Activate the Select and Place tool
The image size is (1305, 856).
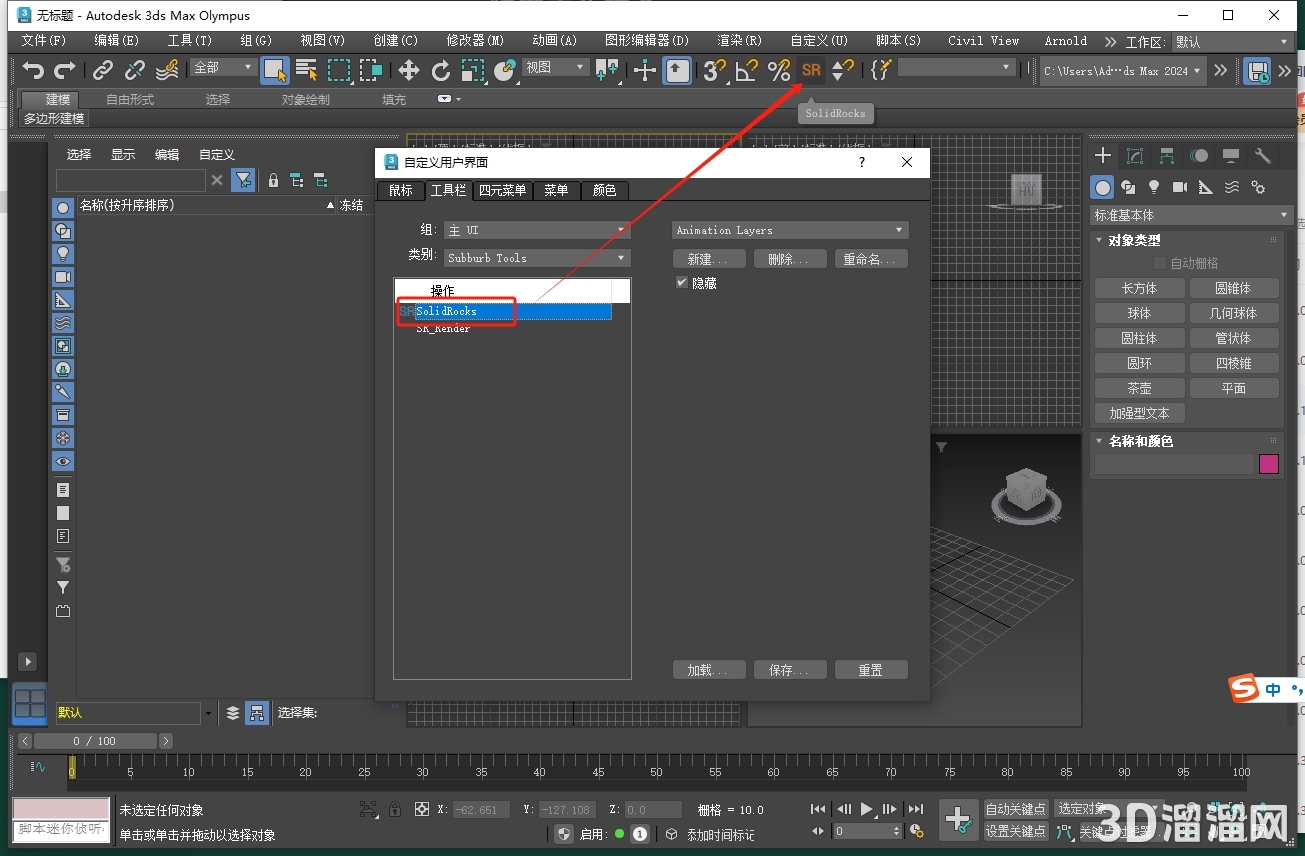(505, 70)
